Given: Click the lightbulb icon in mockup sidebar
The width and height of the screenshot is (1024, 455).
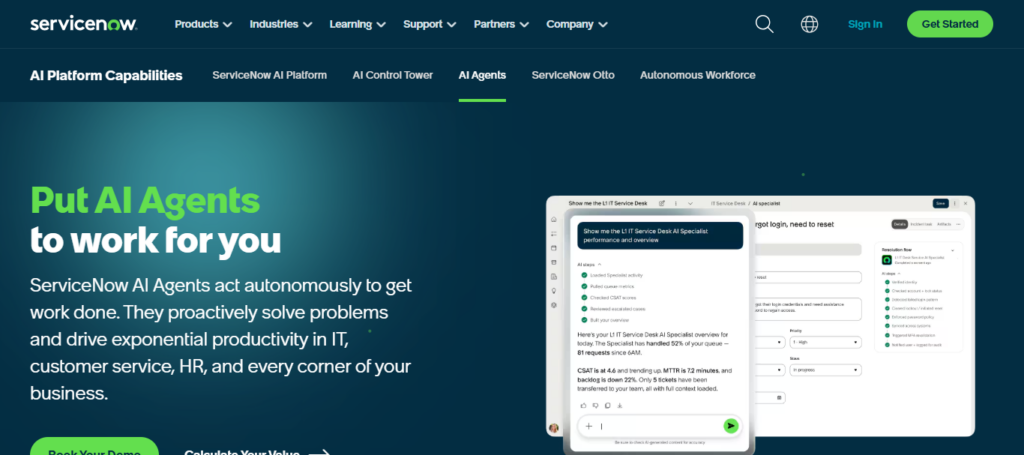Looking at the screenshot, I should click(x=554, y=290).
